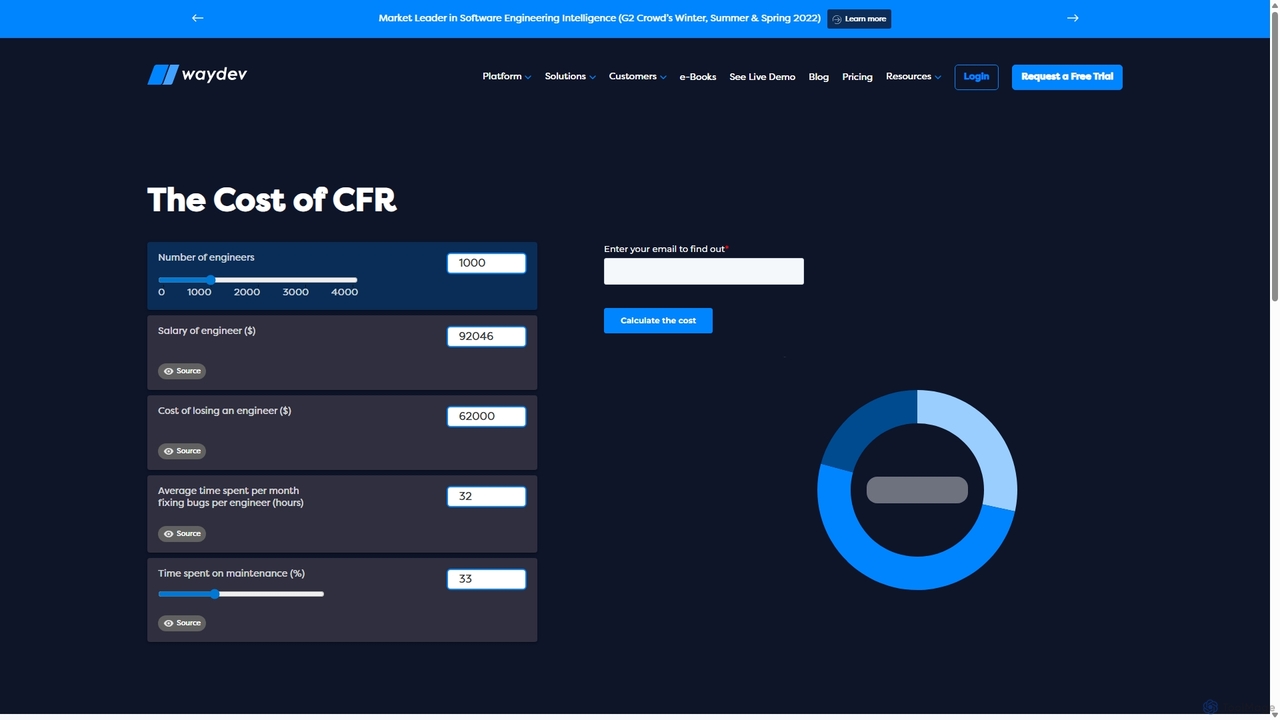Screen dimensions: 1280x720
Task: Click Calculate the cost button
Action: click(658, 321)
